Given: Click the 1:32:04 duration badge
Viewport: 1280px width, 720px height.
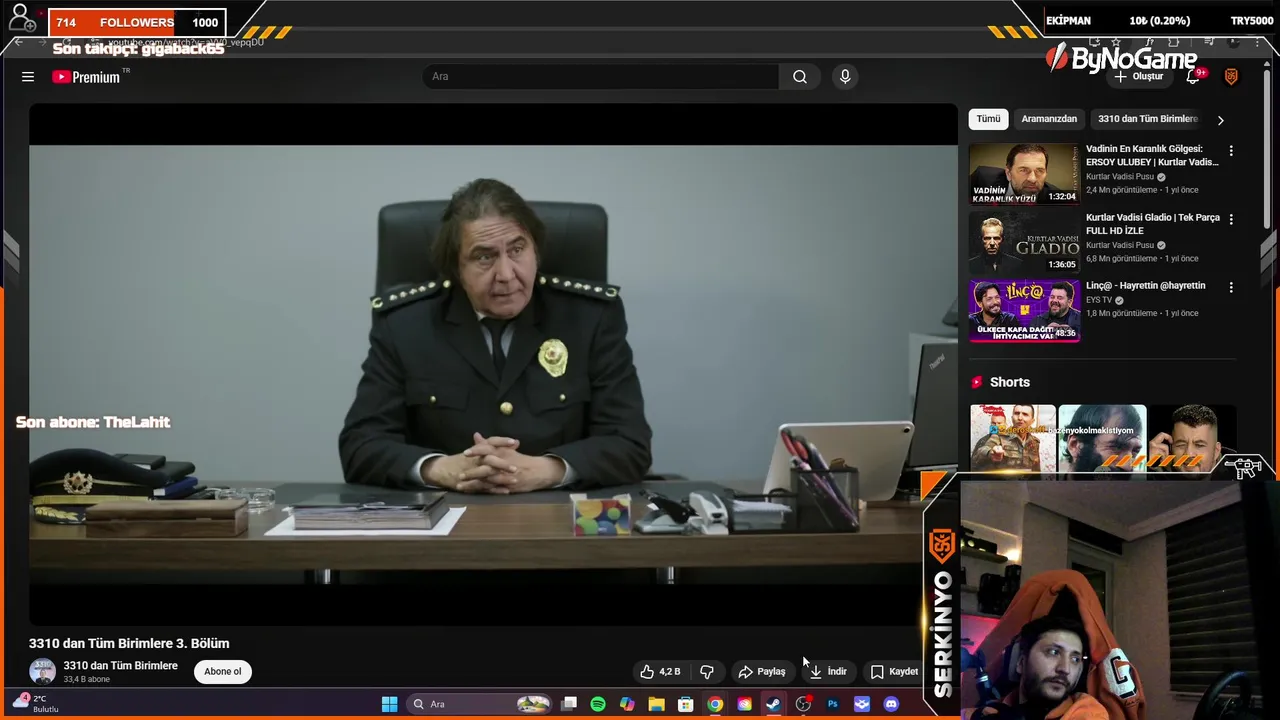Looking at the screenshot, I should pyautogui.click(x=1062, y=197).
